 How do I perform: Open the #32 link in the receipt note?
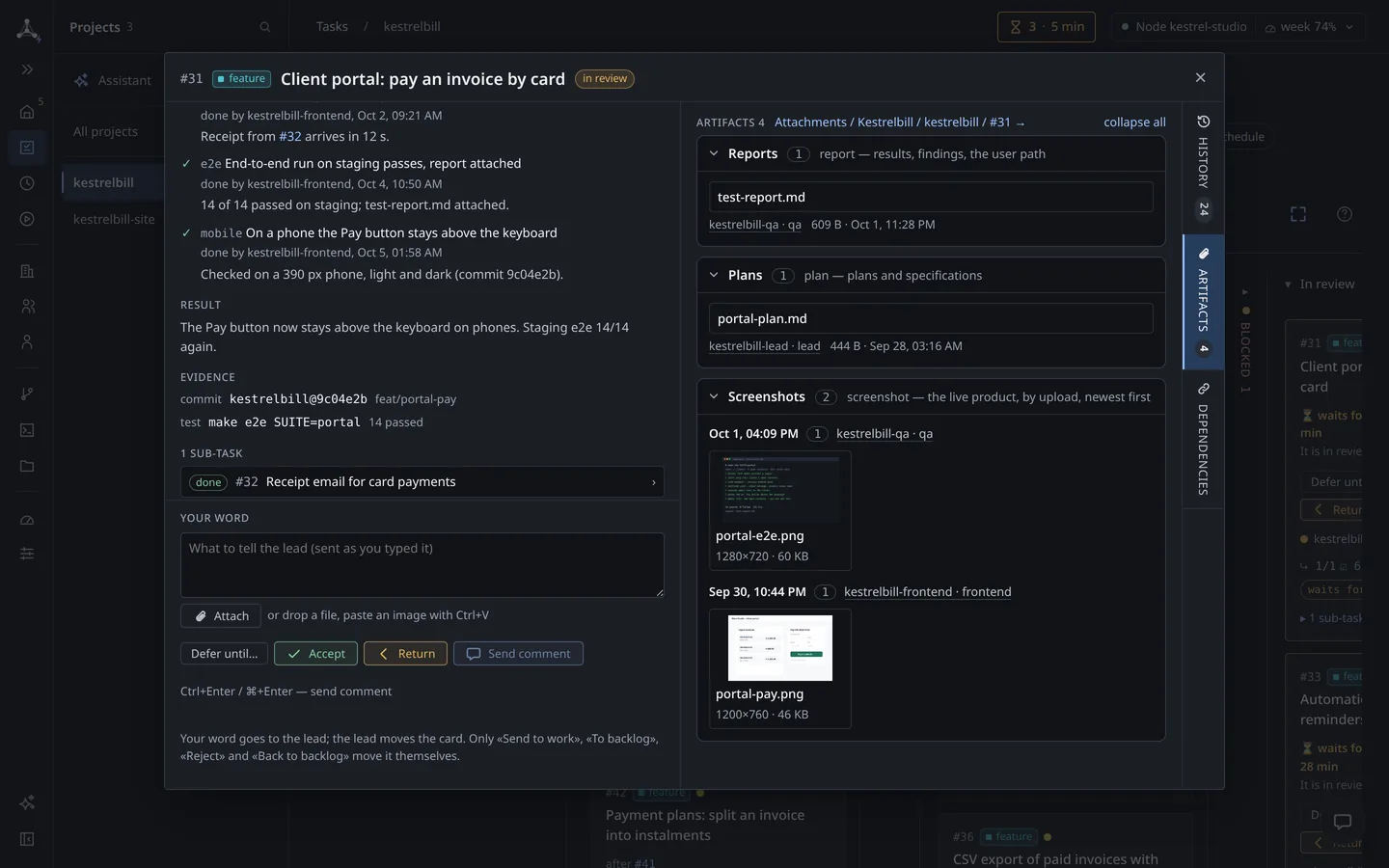pos(290,137)
